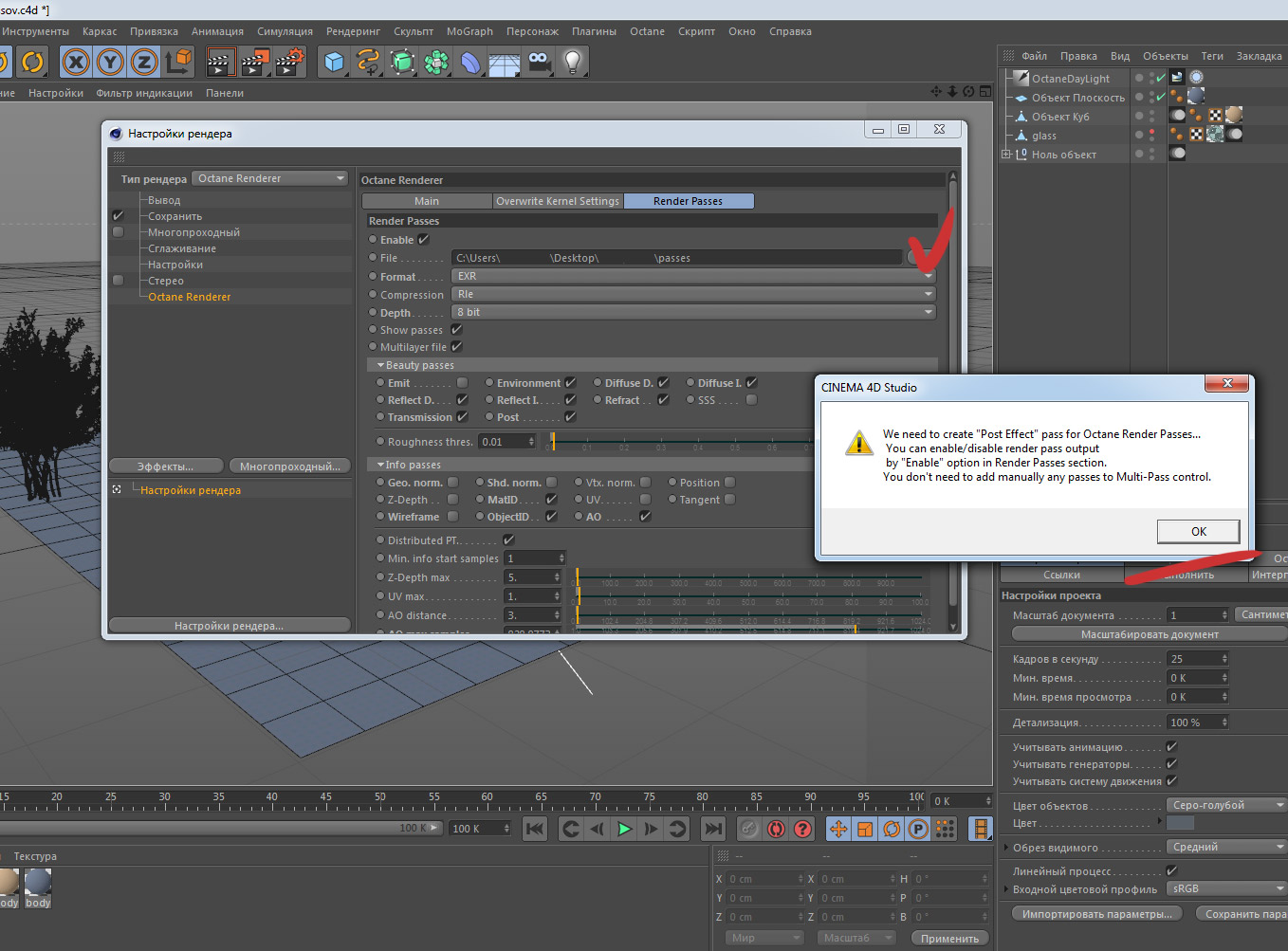Collapse the Info passes section
This screenshot has height=951, width=1288.
pyautogui.click(x=380, y=465)
